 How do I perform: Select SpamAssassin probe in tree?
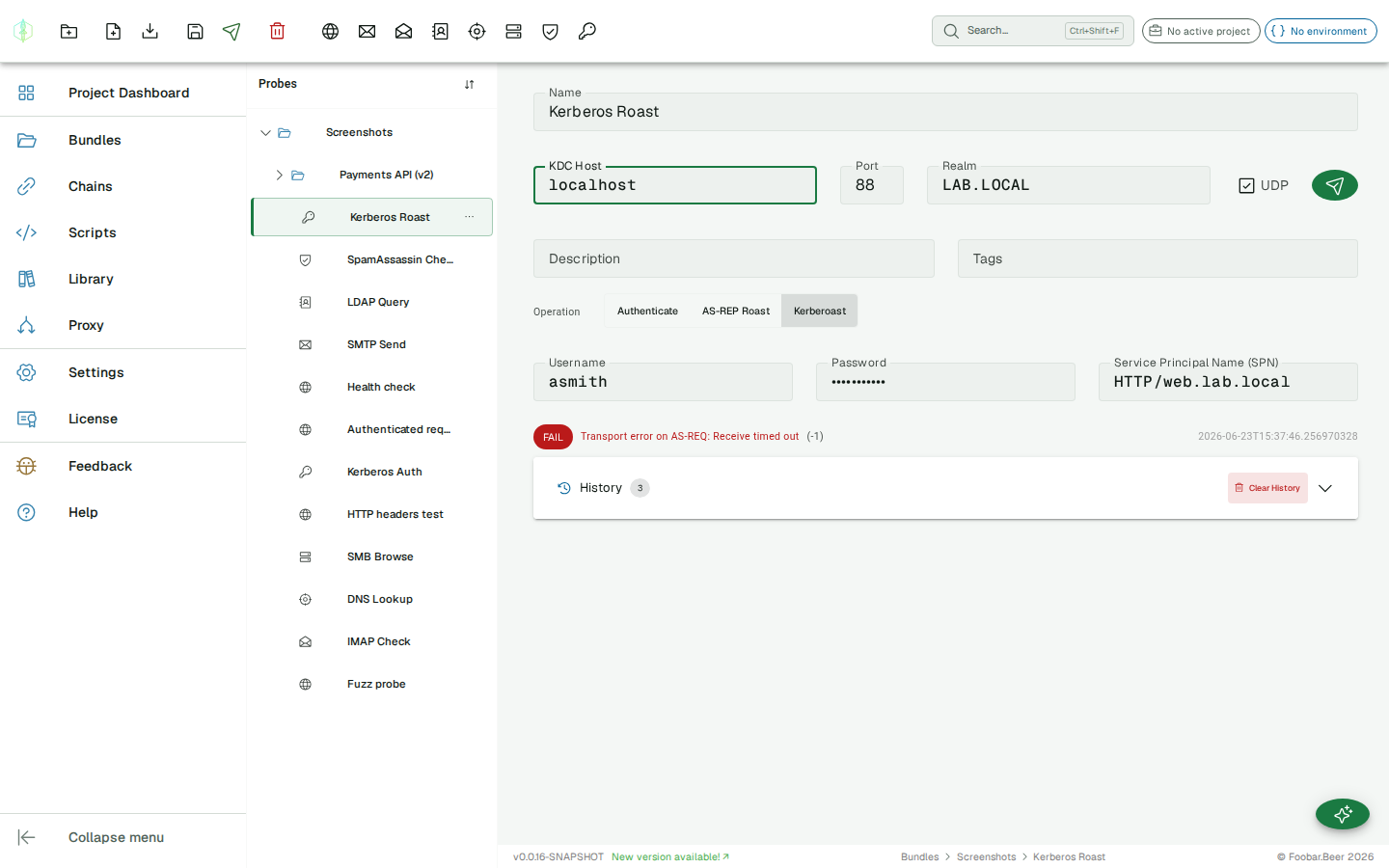pyautogui.click(x=372, y=259)
